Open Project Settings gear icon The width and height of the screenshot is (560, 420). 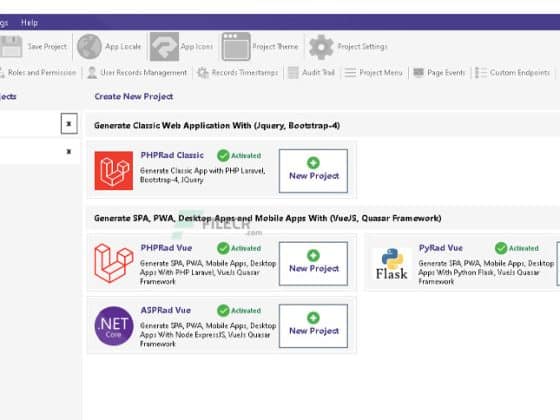[x=321, y=47]
